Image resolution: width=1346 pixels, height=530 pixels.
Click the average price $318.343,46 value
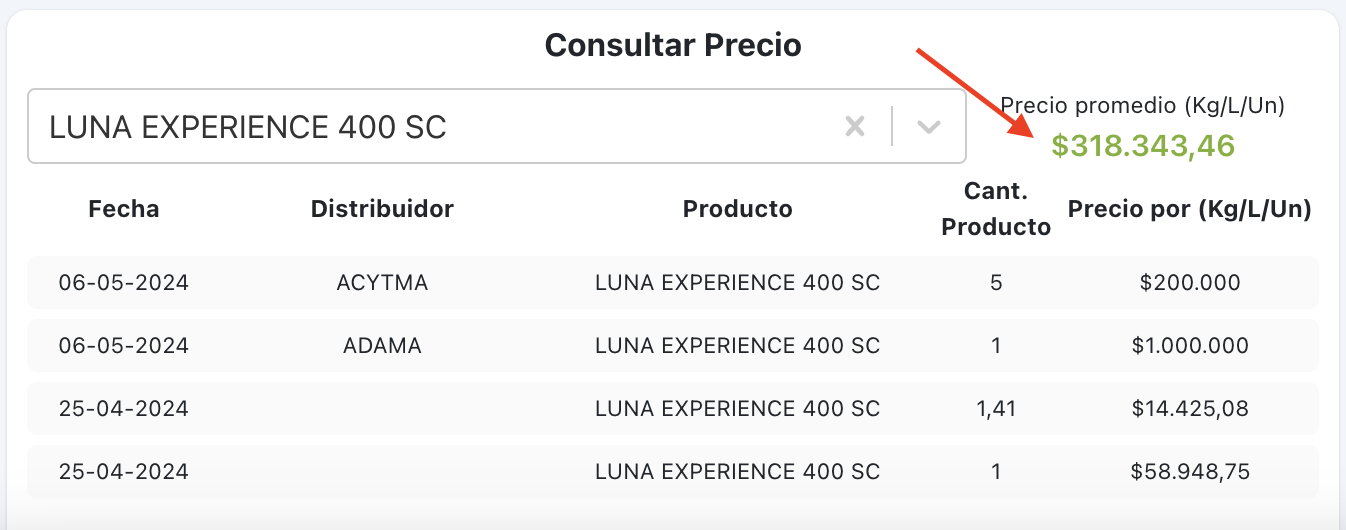1143,146
